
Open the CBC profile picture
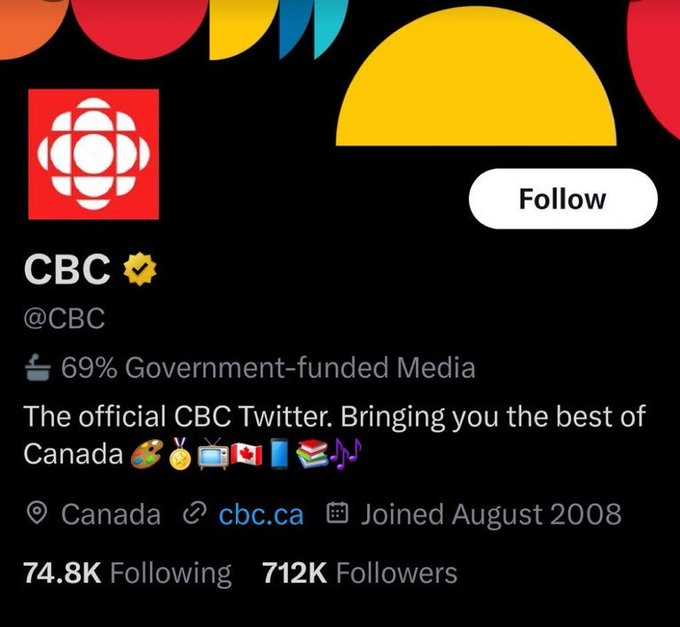click(93, 153)
